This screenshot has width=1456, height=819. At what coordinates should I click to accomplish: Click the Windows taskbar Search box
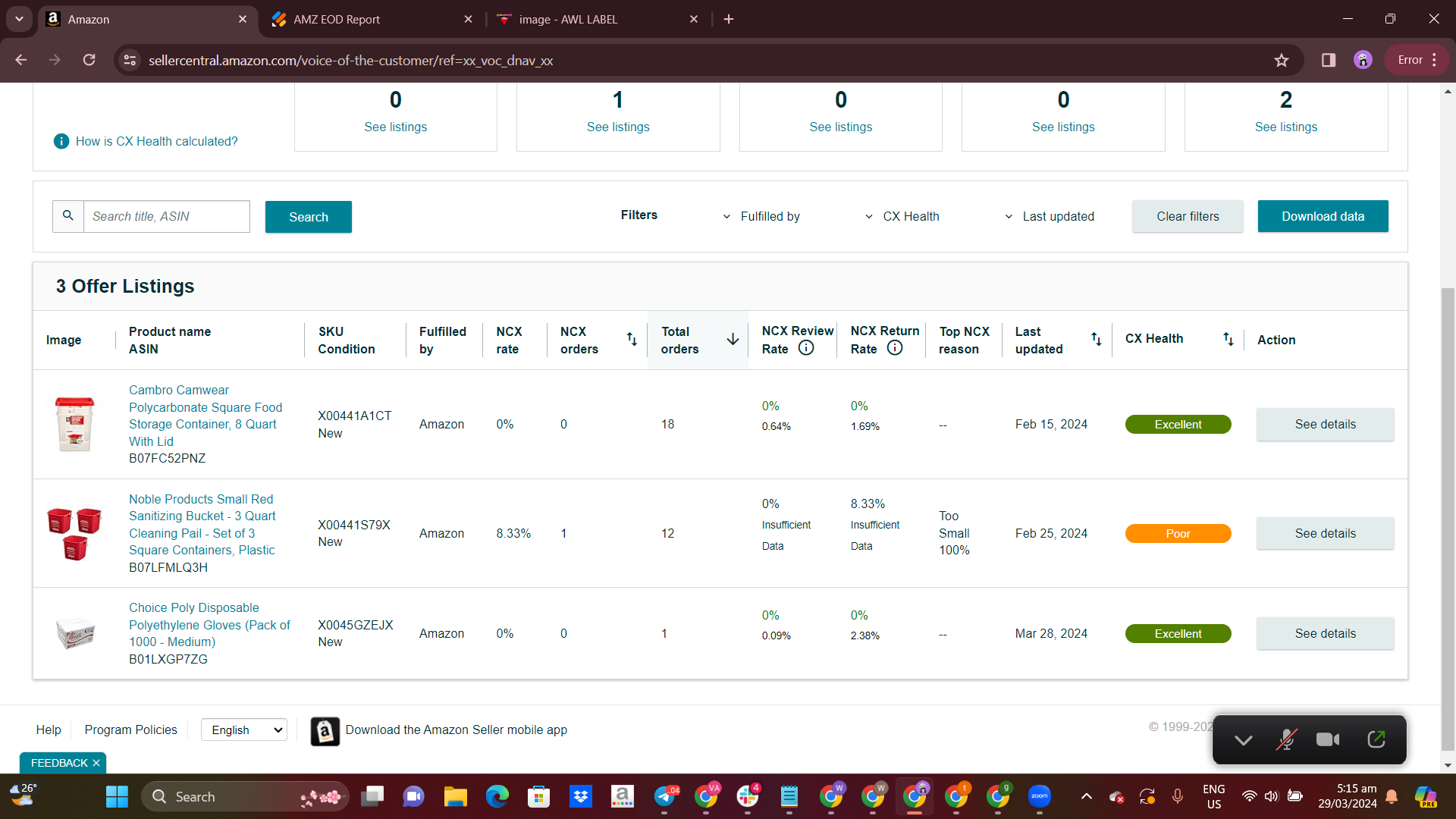tap(245, 796)
